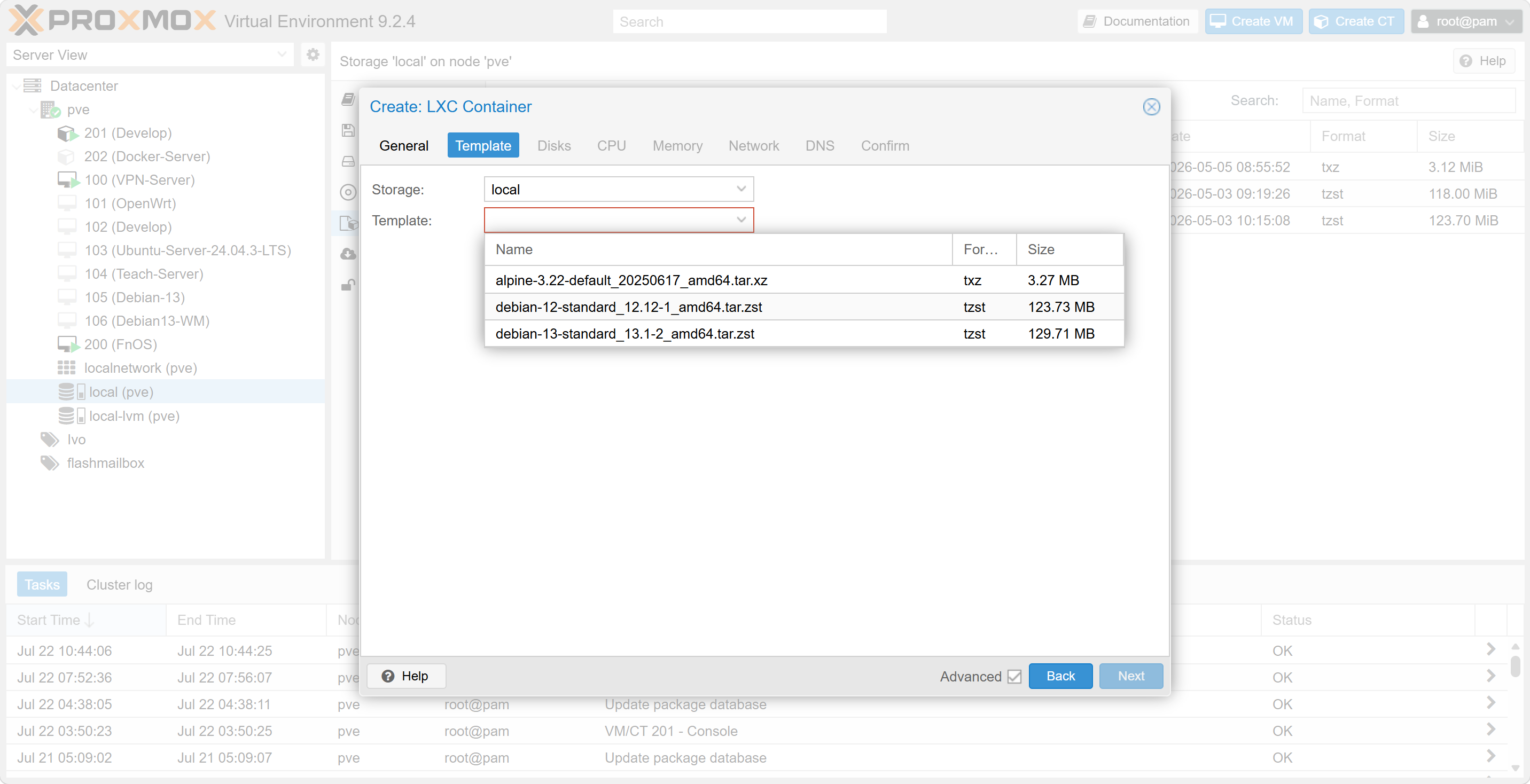This screenshot has width=1530, height=784.
Task: Select alpine-3.22-default template row
Action: pos(804,280)
